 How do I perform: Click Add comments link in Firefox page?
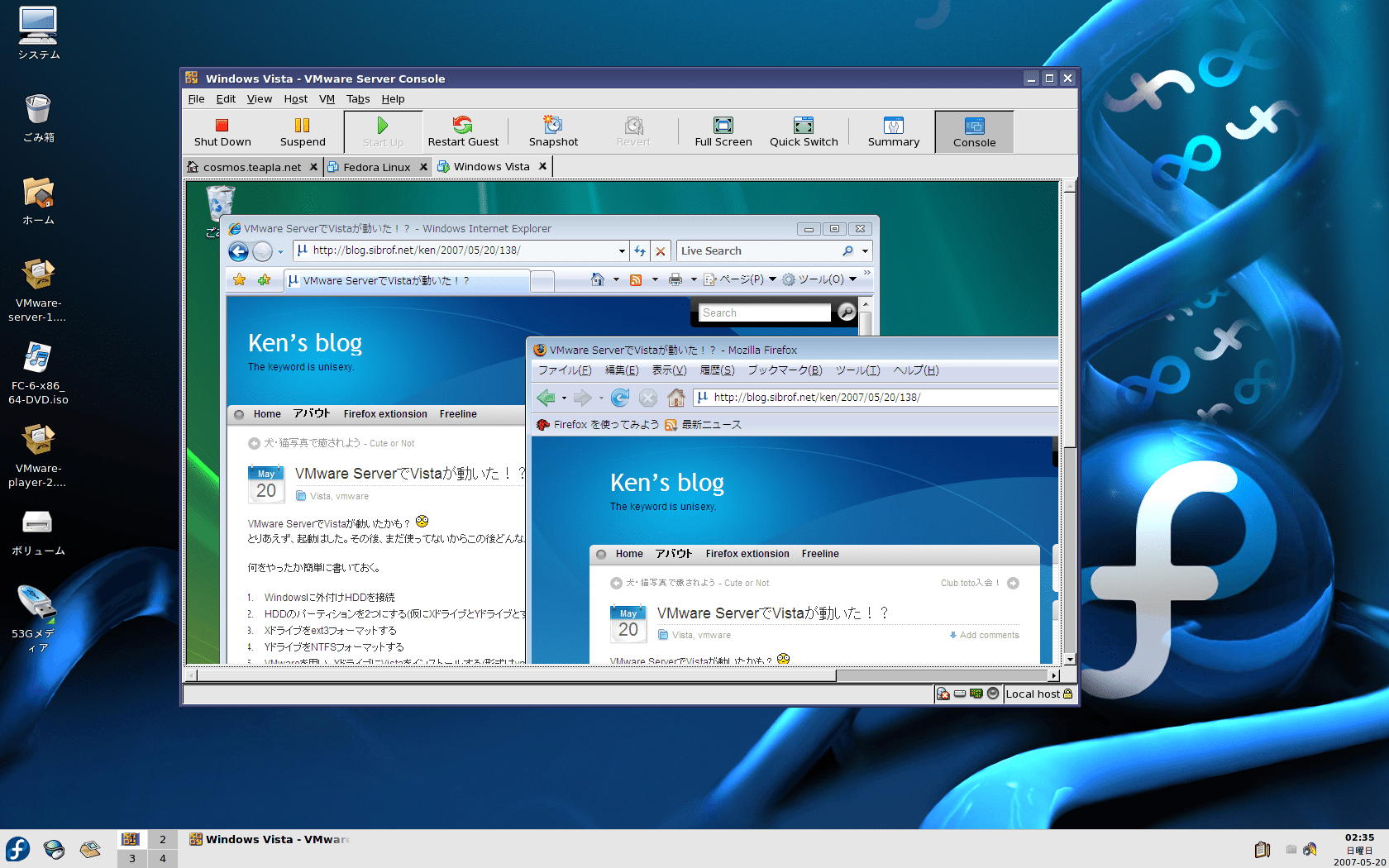click(x=984, y=636)
